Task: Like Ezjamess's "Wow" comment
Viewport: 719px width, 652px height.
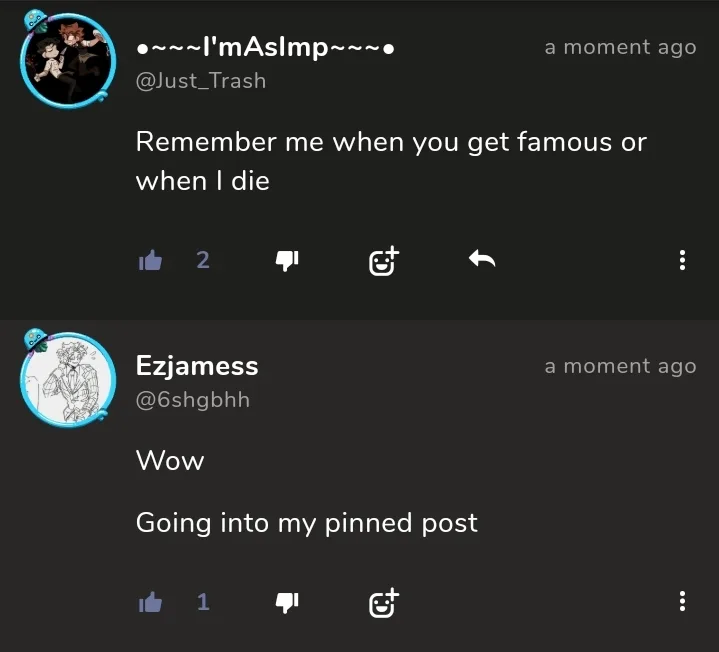Action: point(150,602)
